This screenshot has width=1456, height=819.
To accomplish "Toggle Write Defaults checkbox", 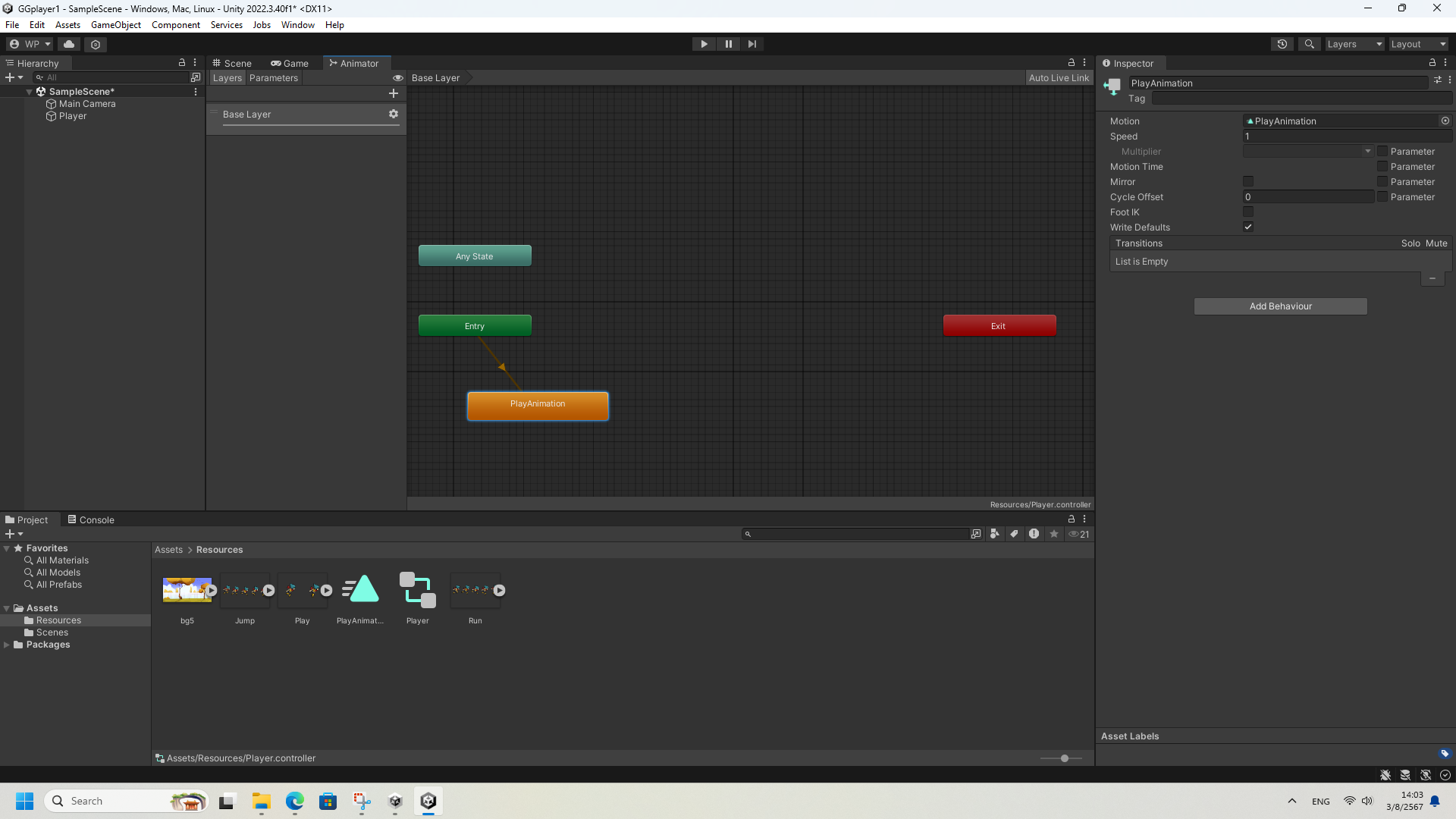I will click(x=1248, y=227).
